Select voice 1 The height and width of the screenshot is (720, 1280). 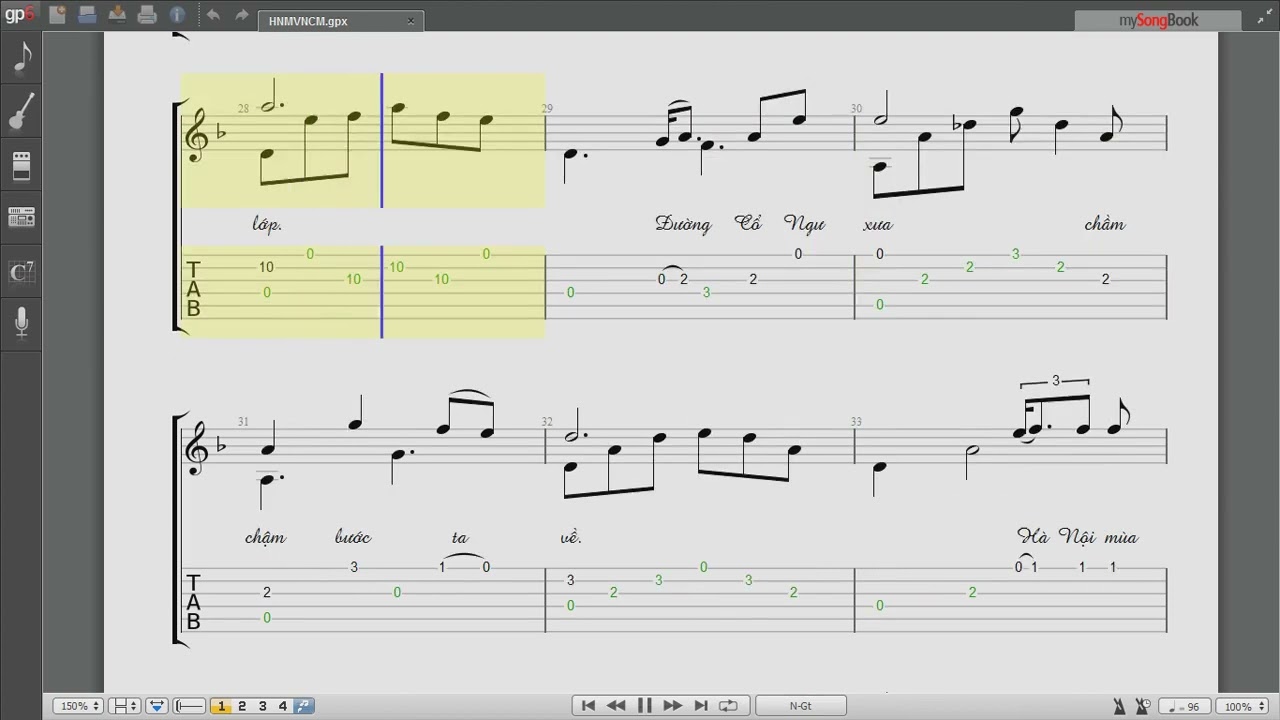pos(221,706)
